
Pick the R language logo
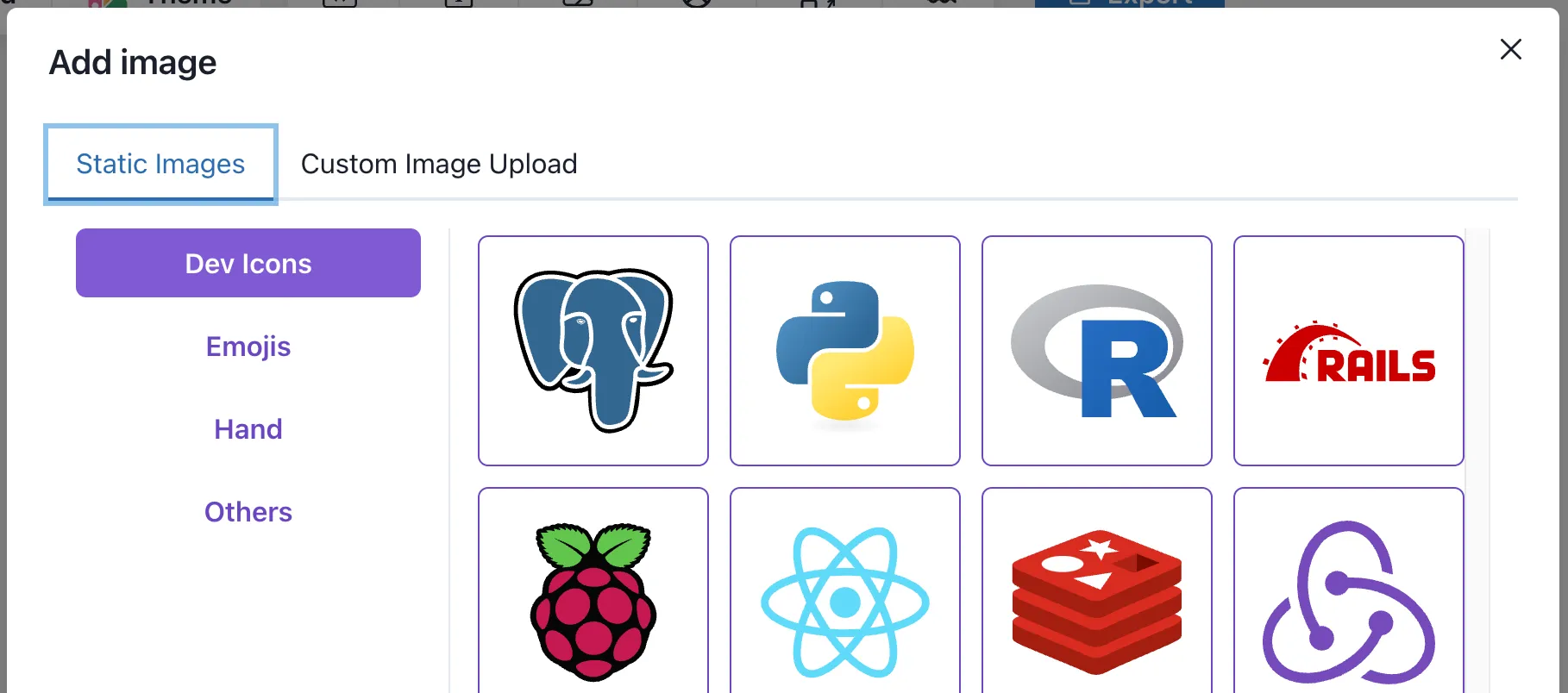pos(1097,351)
